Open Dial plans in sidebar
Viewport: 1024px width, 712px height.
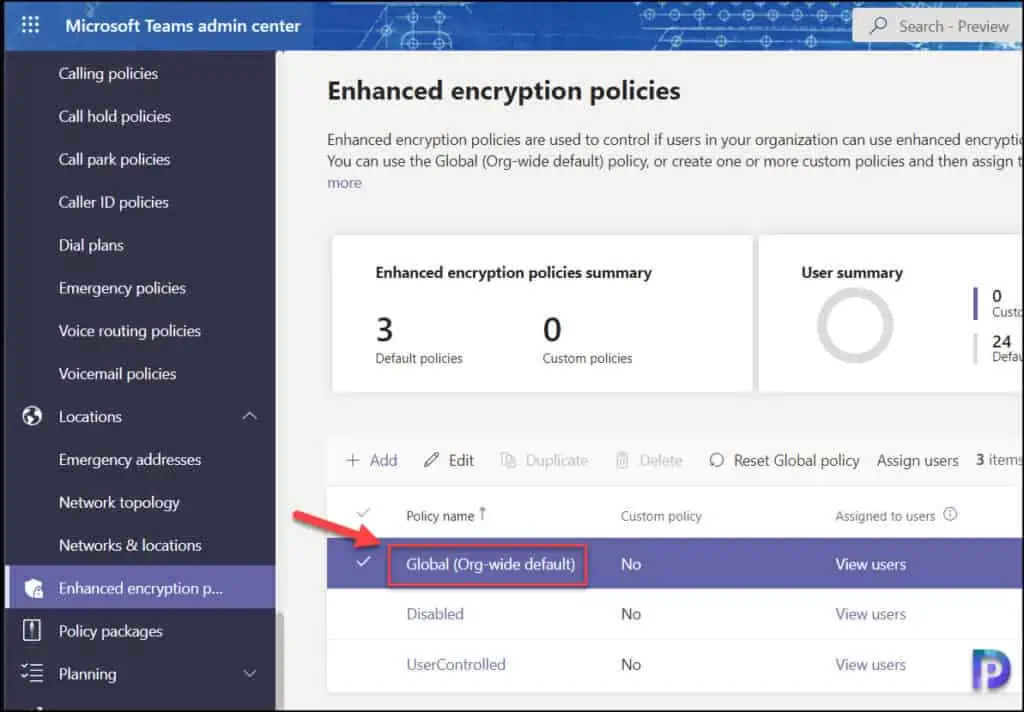pyautogui.click(x=91, y=245)
